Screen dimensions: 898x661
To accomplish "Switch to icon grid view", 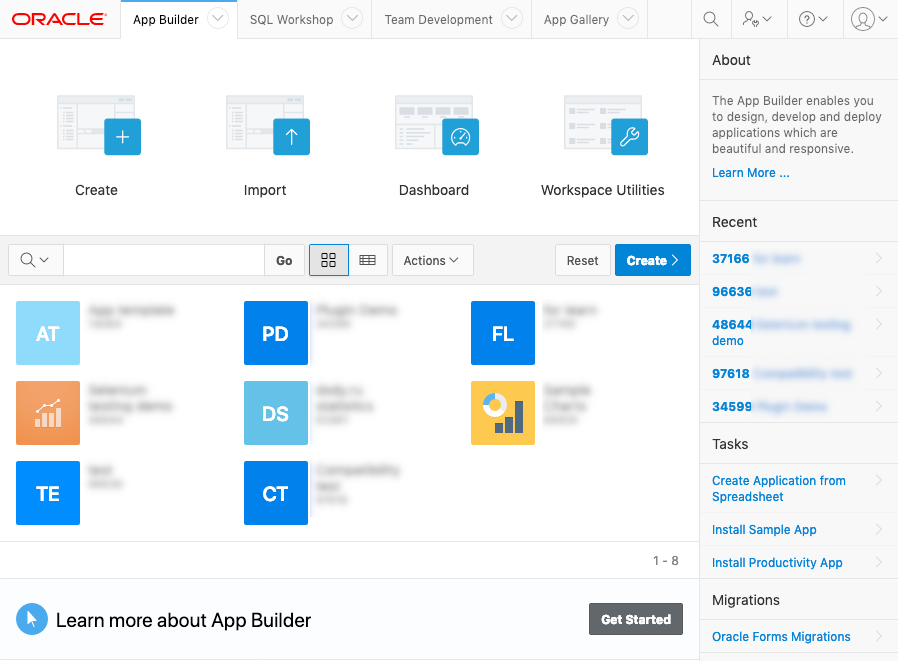I will (x=329, y=260).
